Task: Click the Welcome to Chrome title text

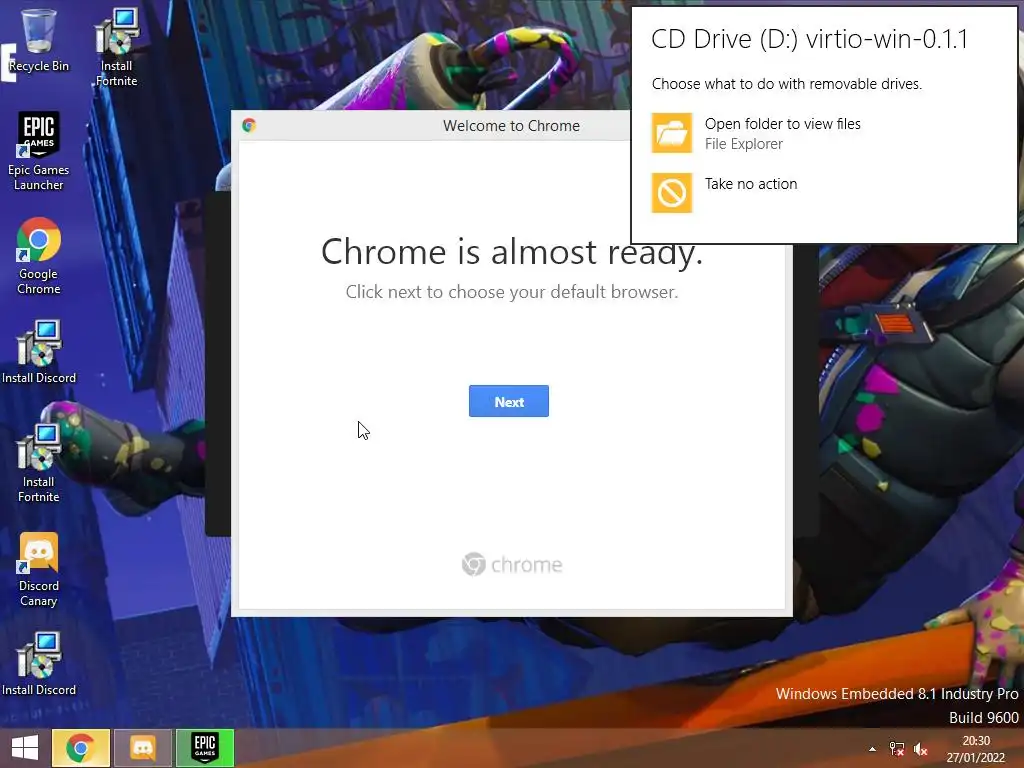Action: coord(511,125)
